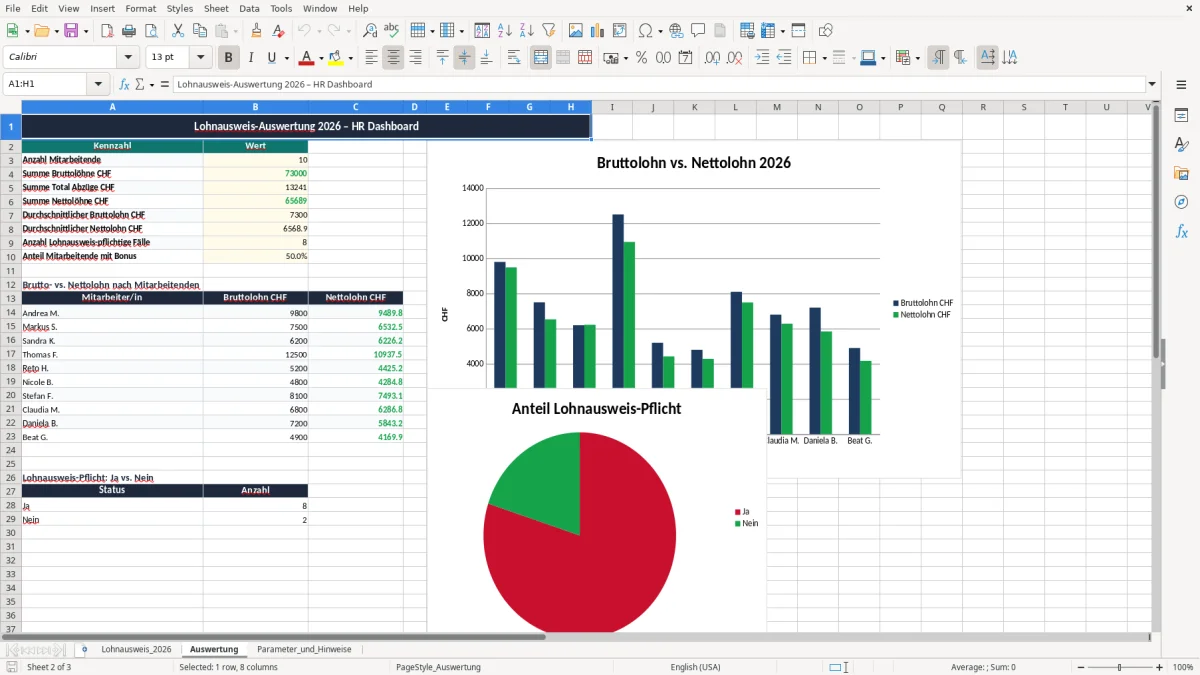Format as date icon
This screenshot has width=1200, height=675.
(686, 58)
